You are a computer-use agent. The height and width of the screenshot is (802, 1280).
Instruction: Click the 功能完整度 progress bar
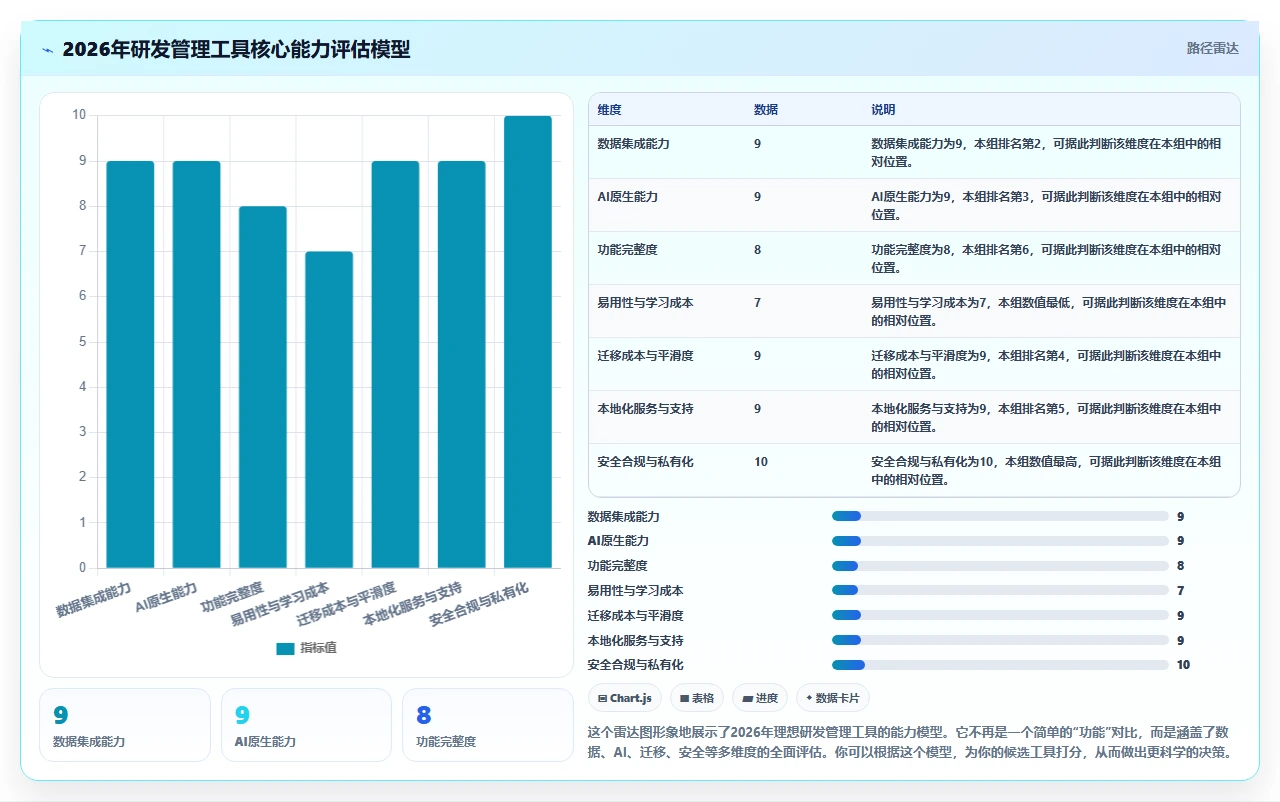[x=1000, y=566]
